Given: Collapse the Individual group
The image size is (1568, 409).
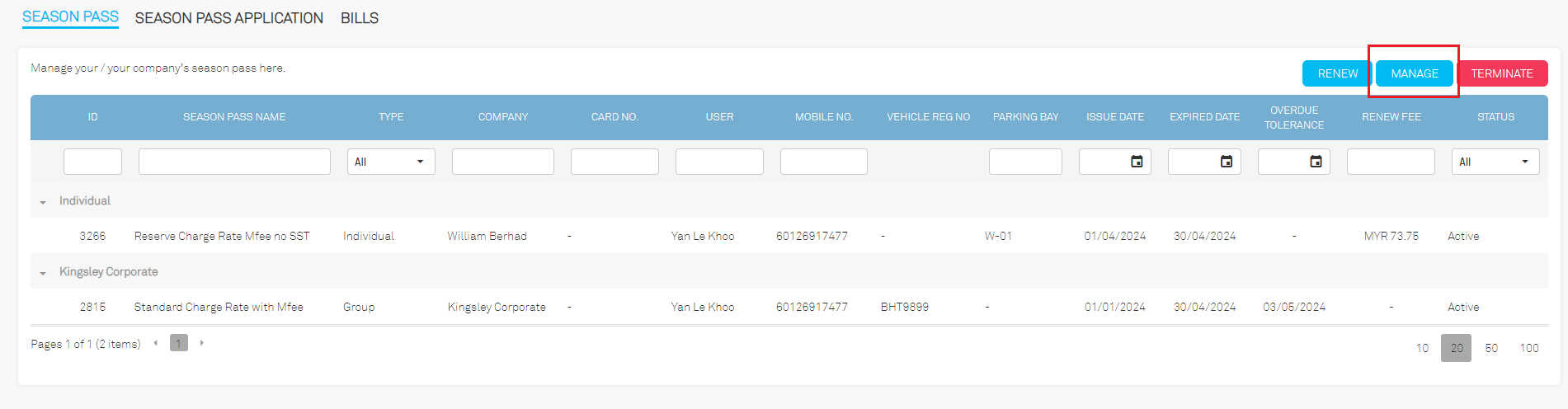Looking at the screenshot, I should coord(43,202).
